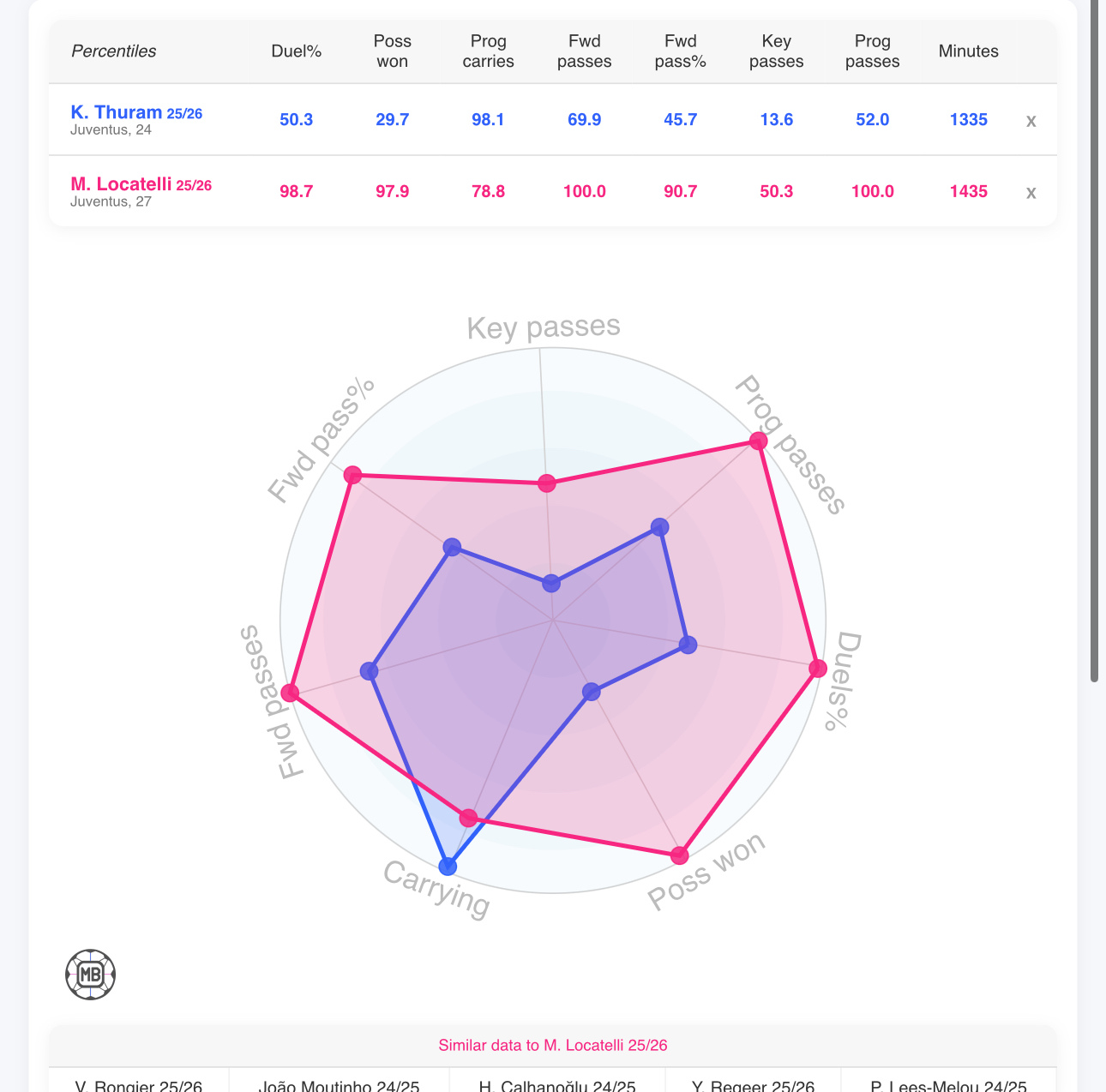Select similar player Y. Regeer 25/26
Image resolution: width=1106 pixels, height=1092 pixels.
point(753,1085)
